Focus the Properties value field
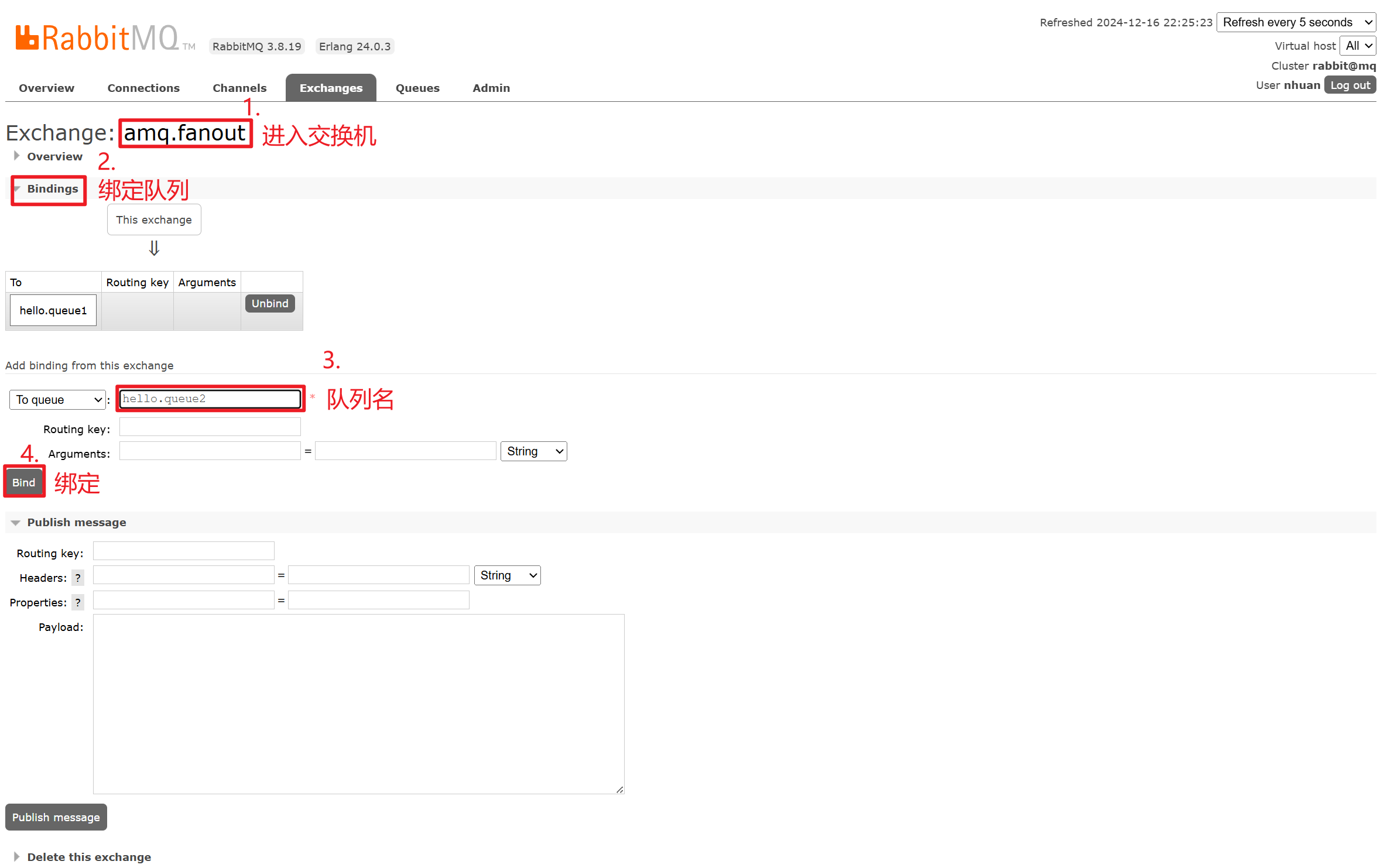The height and width of the screenshot is (868, 1377). pyautogui.click(x=379, y=600)
